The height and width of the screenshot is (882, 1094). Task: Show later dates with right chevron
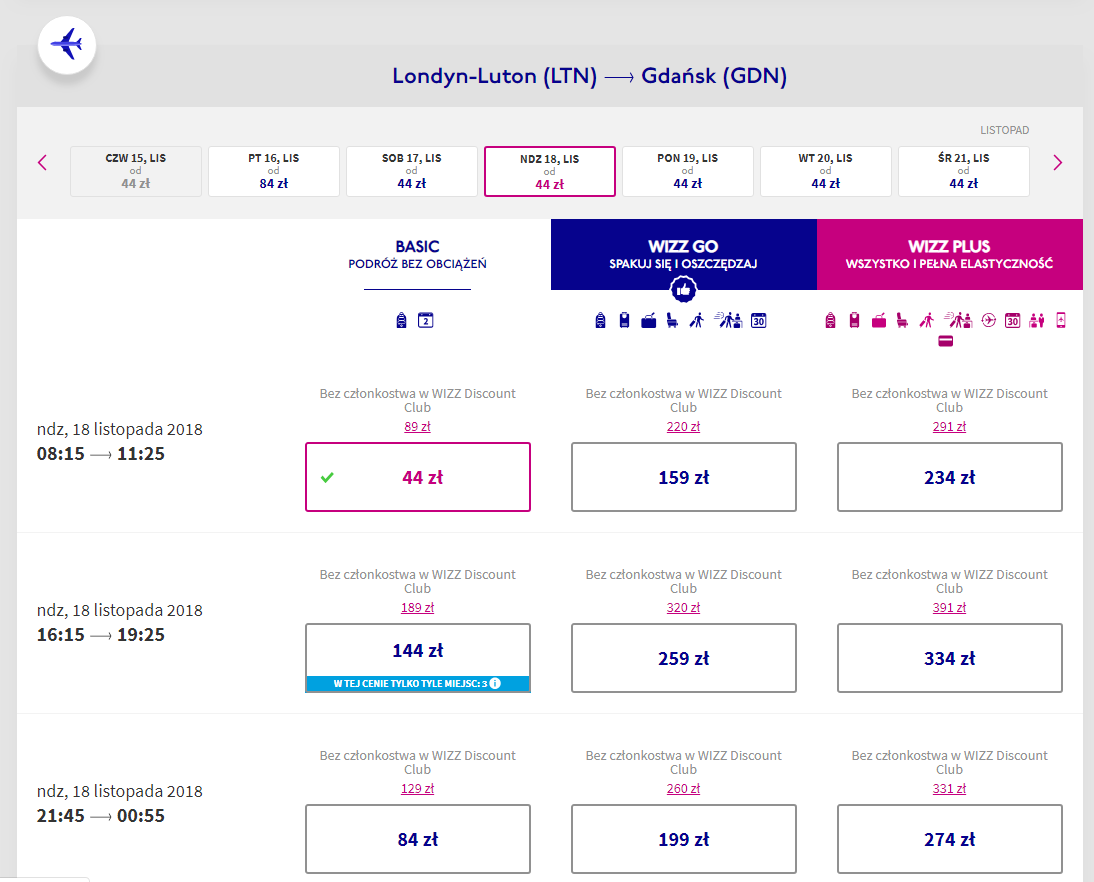tap(1058, 163)
